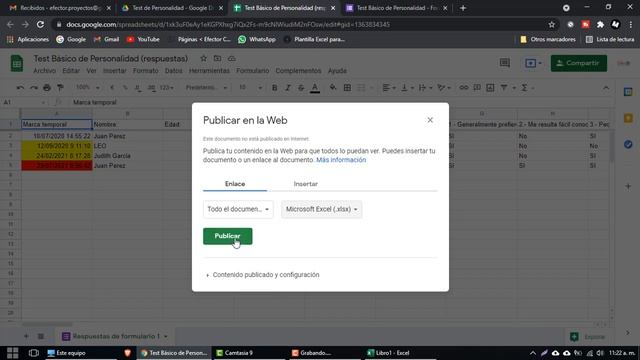Reload the page with refresh icon
The width and height of the screenshot is (640, 360).
(40, 24)
